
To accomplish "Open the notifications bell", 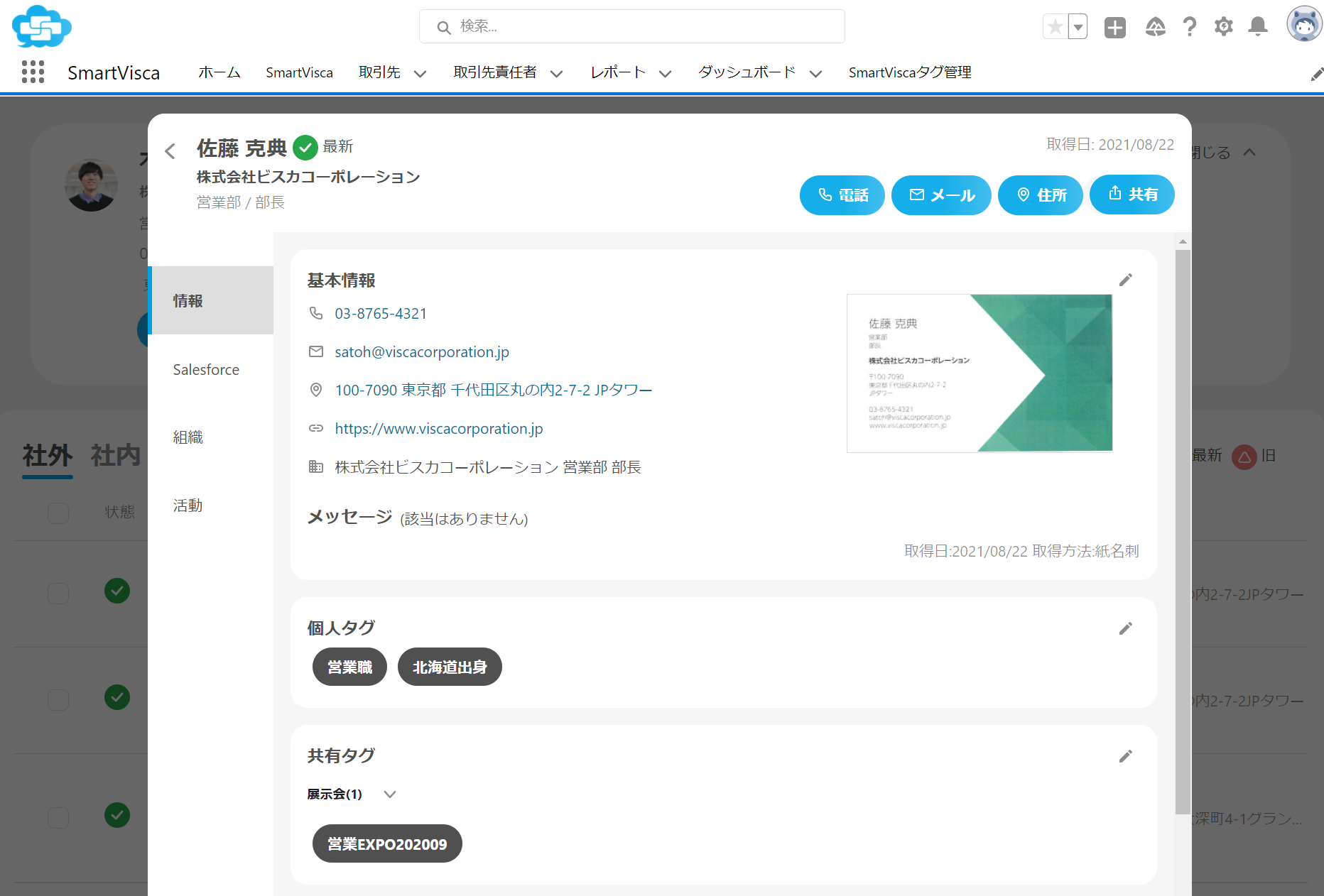I will point(1258,27).
